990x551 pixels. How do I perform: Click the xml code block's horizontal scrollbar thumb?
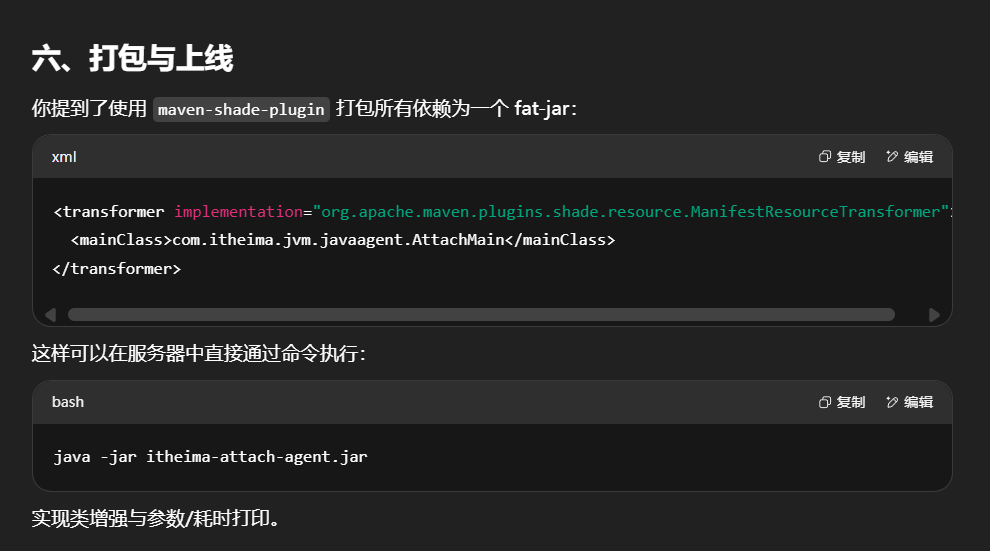(x=480, y=315)
